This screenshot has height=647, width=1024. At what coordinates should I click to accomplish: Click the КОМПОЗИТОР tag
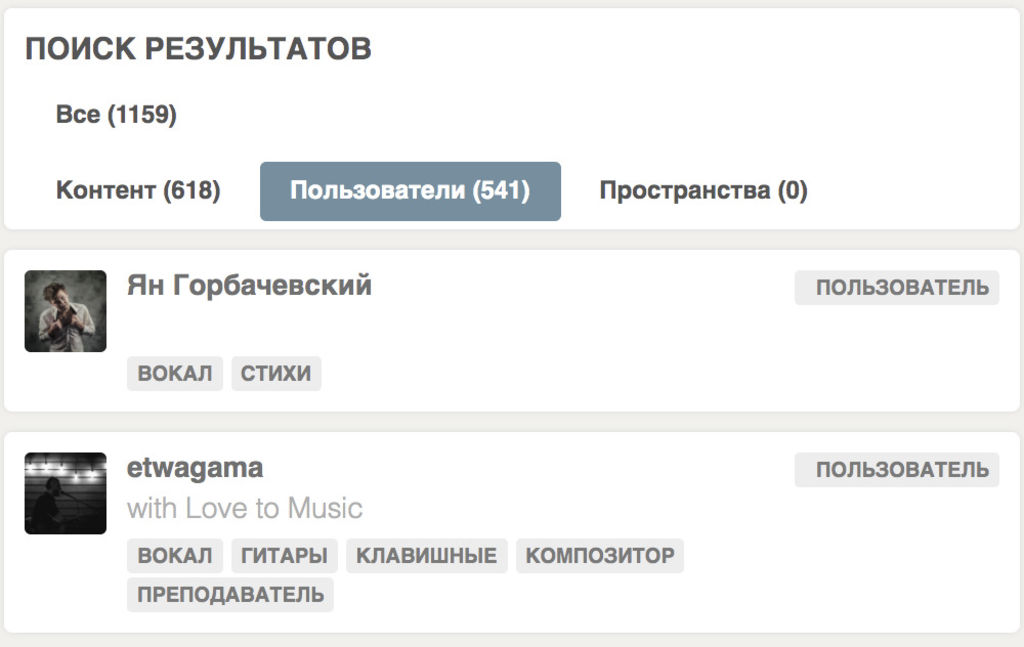point(600,556)
